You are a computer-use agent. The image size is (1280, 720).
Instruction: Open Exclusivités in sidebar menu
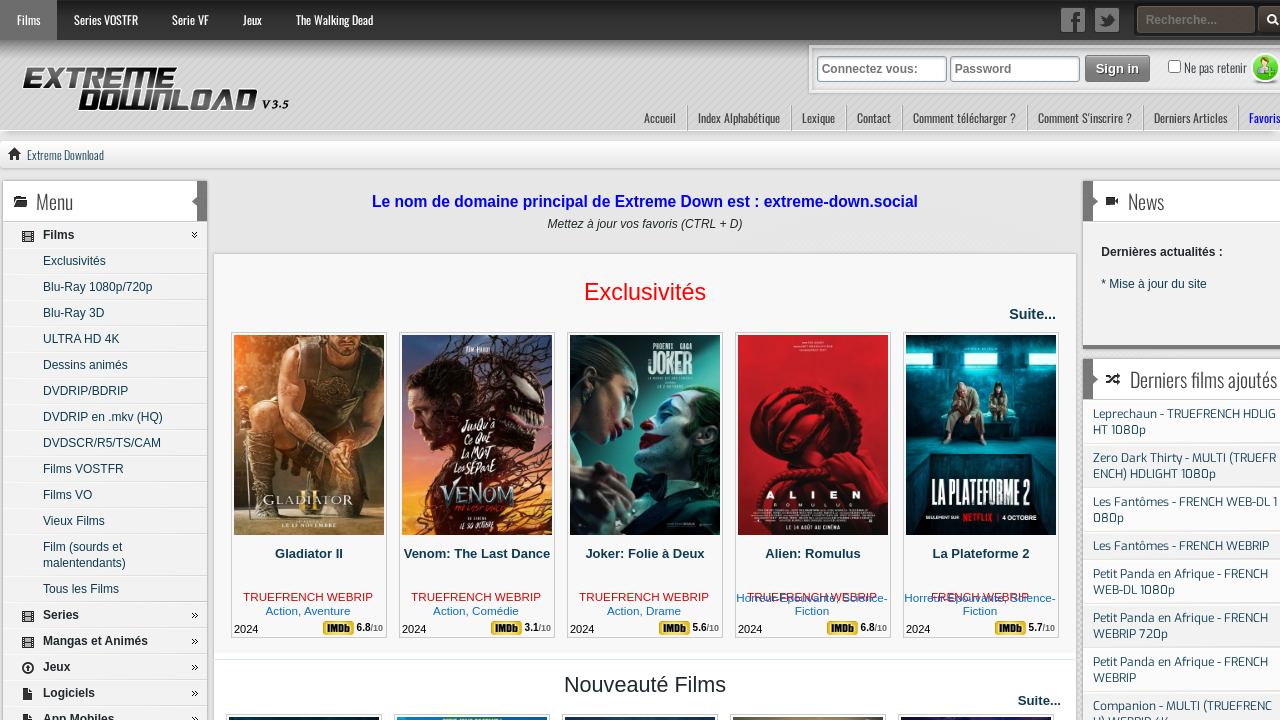click(74, 261)
